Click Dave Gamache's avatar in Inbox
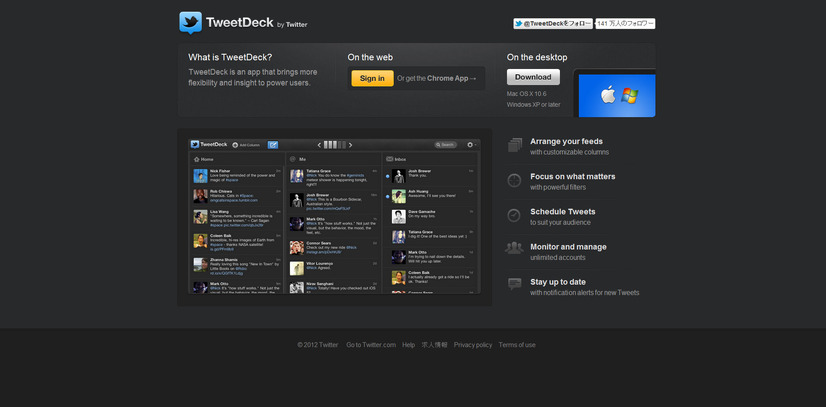This screenshot has width=826, height=407. pyautogui.click(x=399, y=216)
